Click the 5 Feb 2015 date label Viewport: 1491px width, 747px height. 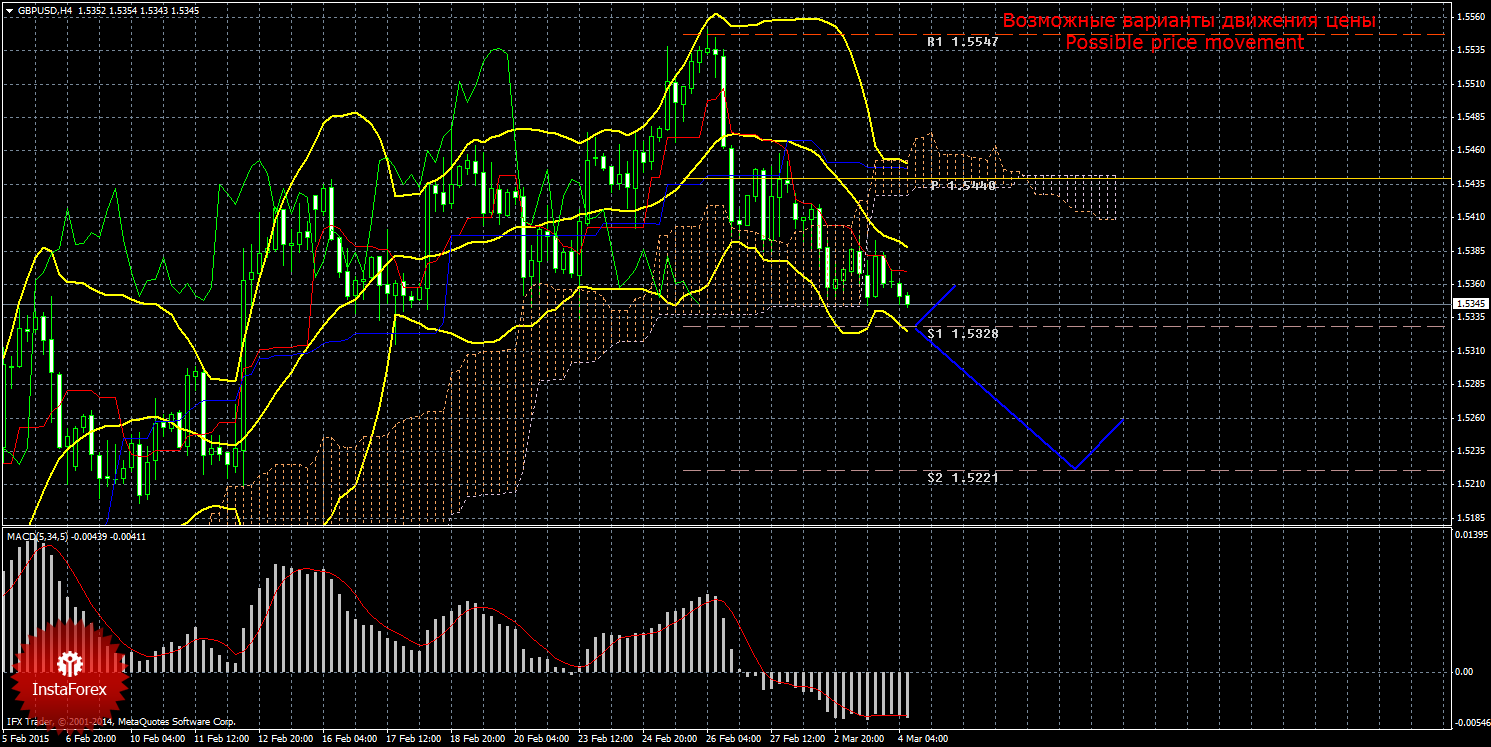[x=26, y=739]
